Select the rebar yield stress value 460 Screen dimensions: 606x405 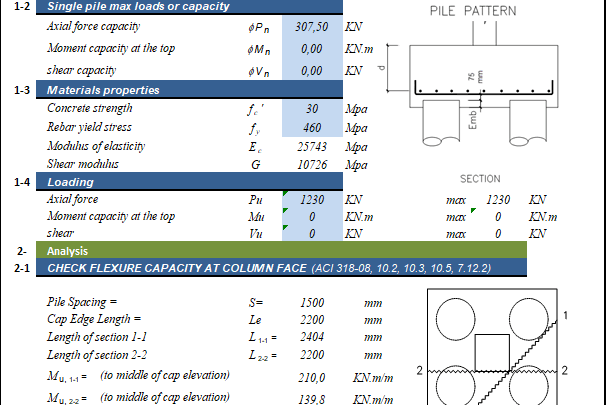[312, 128]
